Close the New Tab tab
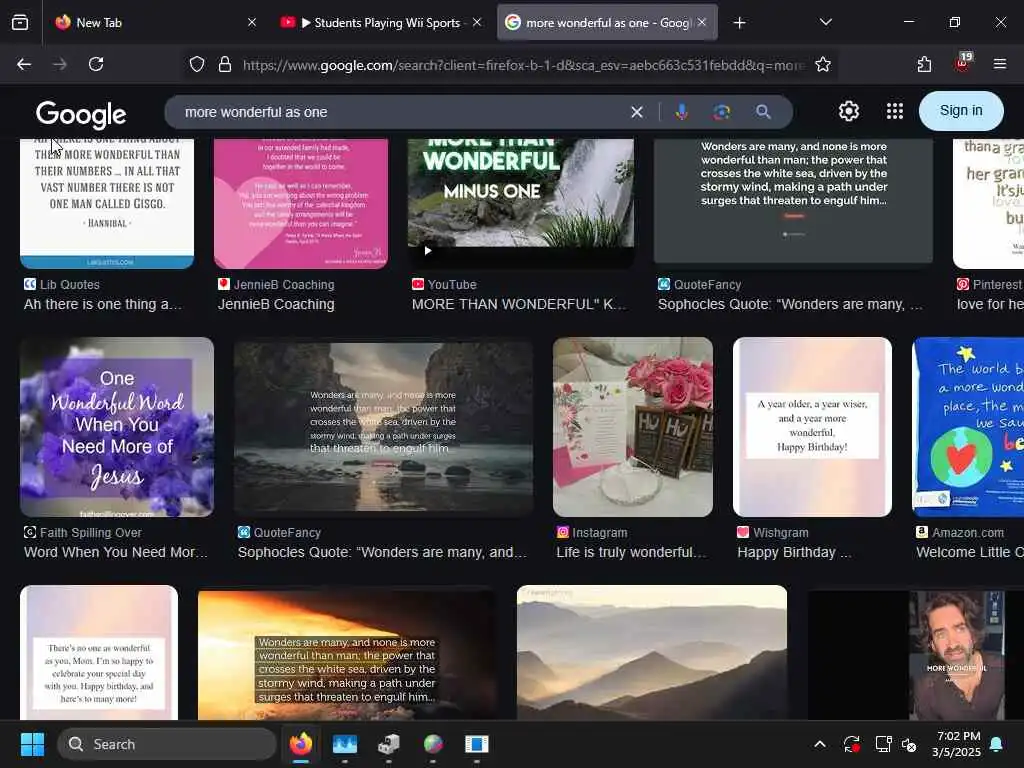The width and height of the screenshot is (1024, 768). tap(252, 22)
